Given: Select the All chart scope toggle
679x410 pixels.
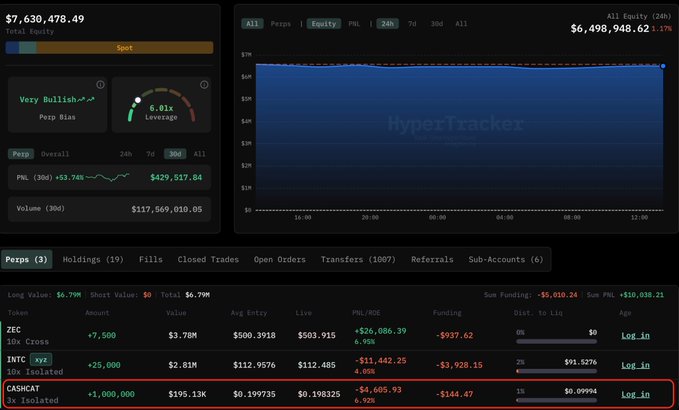Looking at the screenshot, I should pyautogui.click(x=252, y=24).
